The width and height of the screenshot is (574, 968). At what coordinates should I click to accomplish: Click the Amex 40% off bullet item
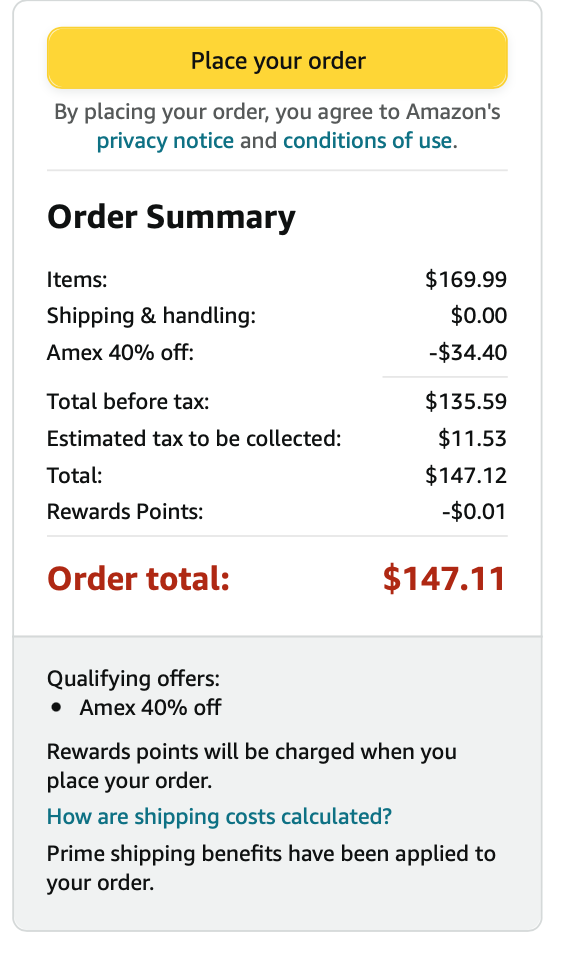(150, 707)
